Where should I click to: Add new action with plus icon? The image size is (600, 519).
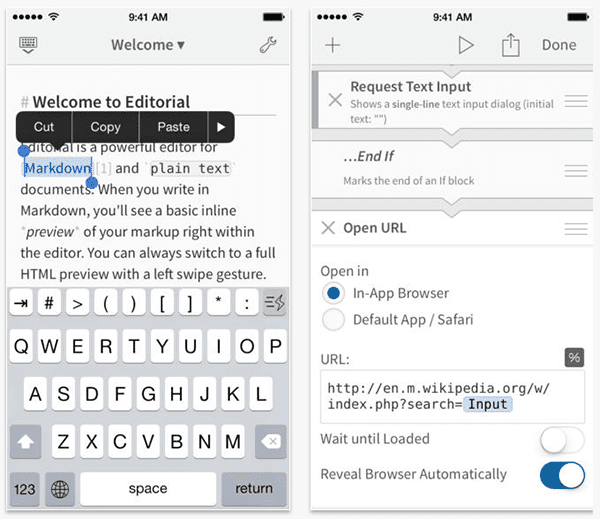coord(333,45)
